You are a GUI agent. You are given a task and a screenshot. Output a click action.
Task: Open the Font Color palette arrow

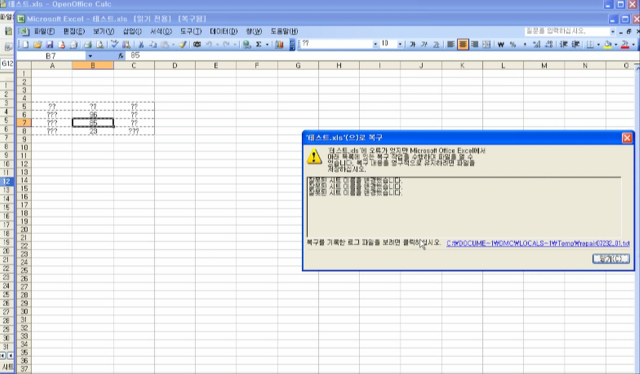pos(633,44)
